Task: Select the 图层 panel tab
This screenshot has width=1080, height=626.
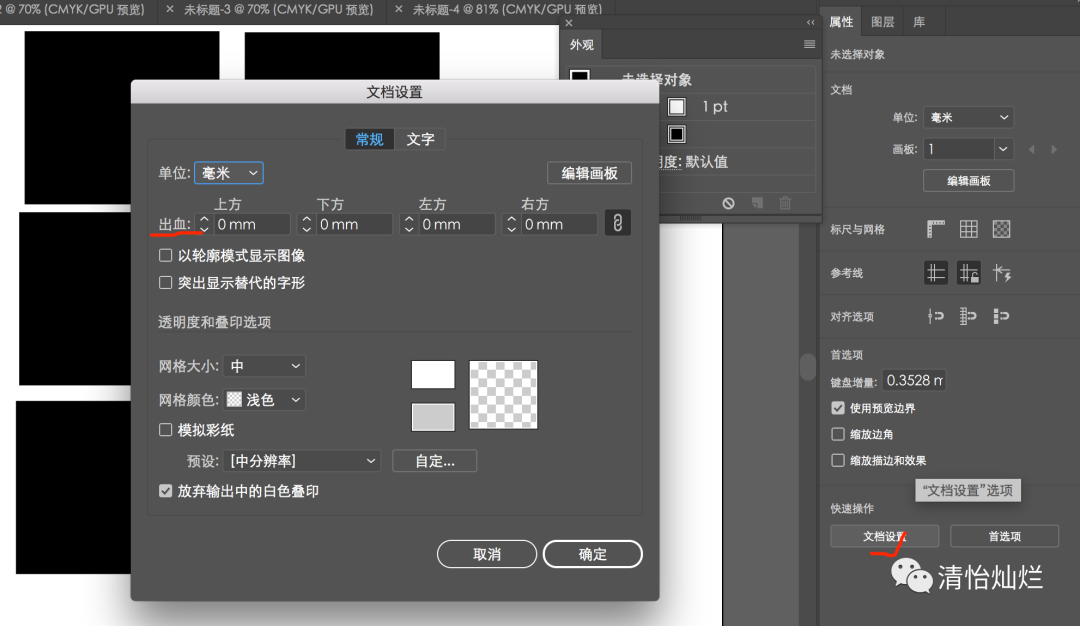Action: click(x=881, y=21)
